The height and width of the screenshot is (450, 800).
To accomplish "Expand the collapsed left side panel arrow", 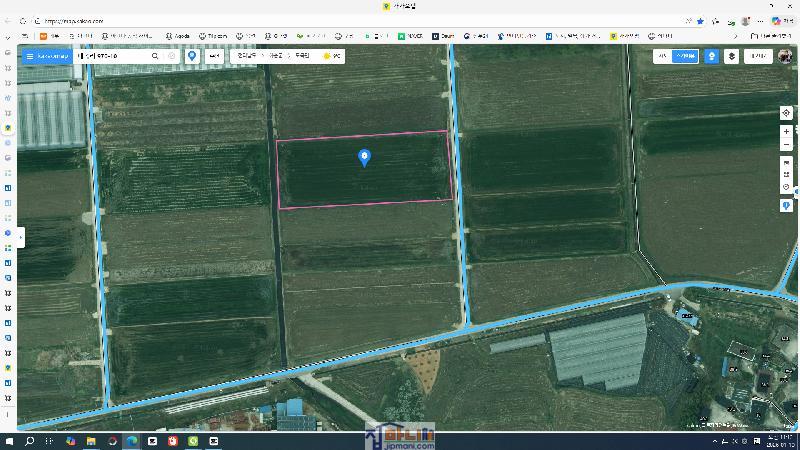I will [20, 237].
